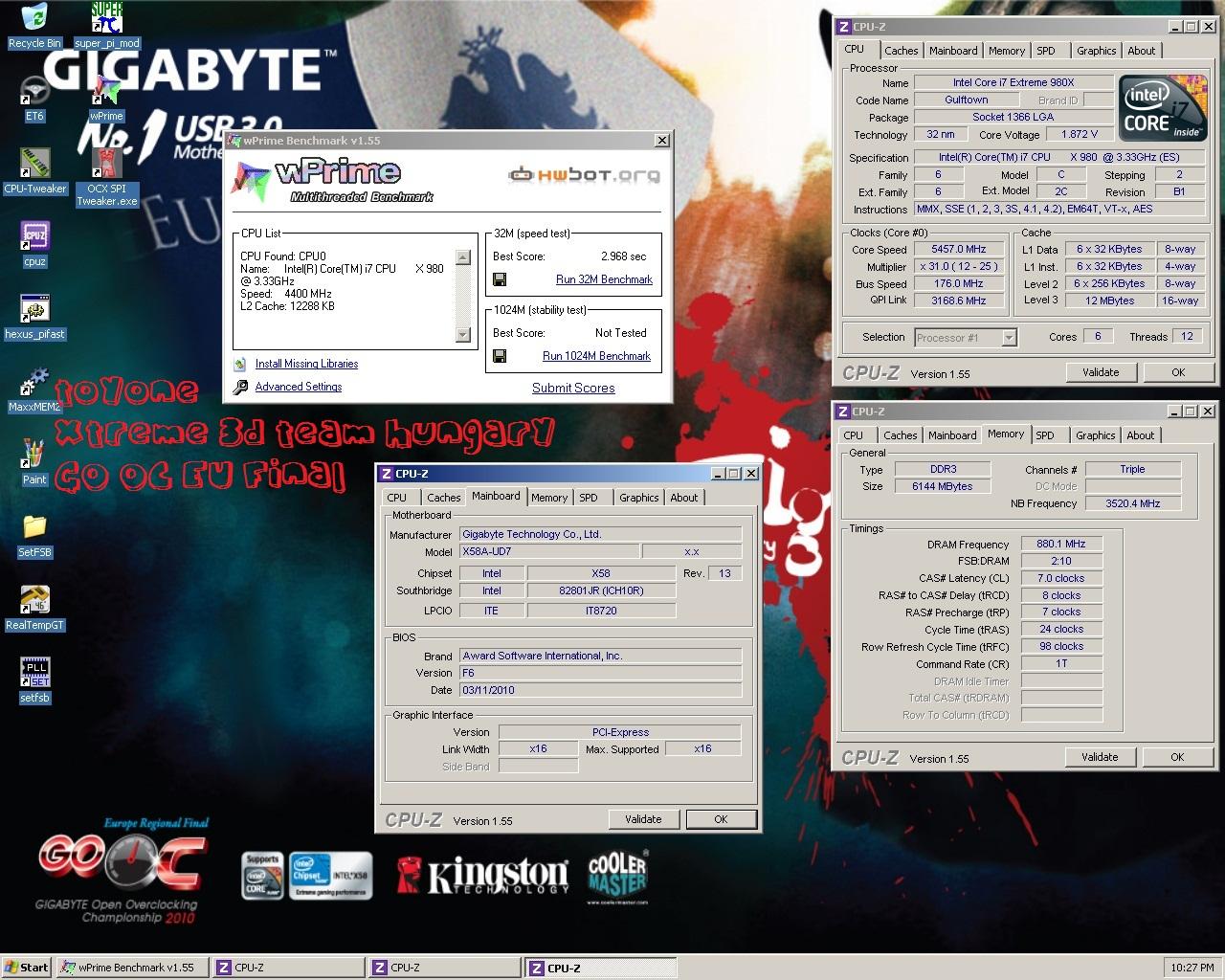1225x980 pixels.
Task: Switch to Caches tab in top CPU-Z window
Action: tap(902, 51)
